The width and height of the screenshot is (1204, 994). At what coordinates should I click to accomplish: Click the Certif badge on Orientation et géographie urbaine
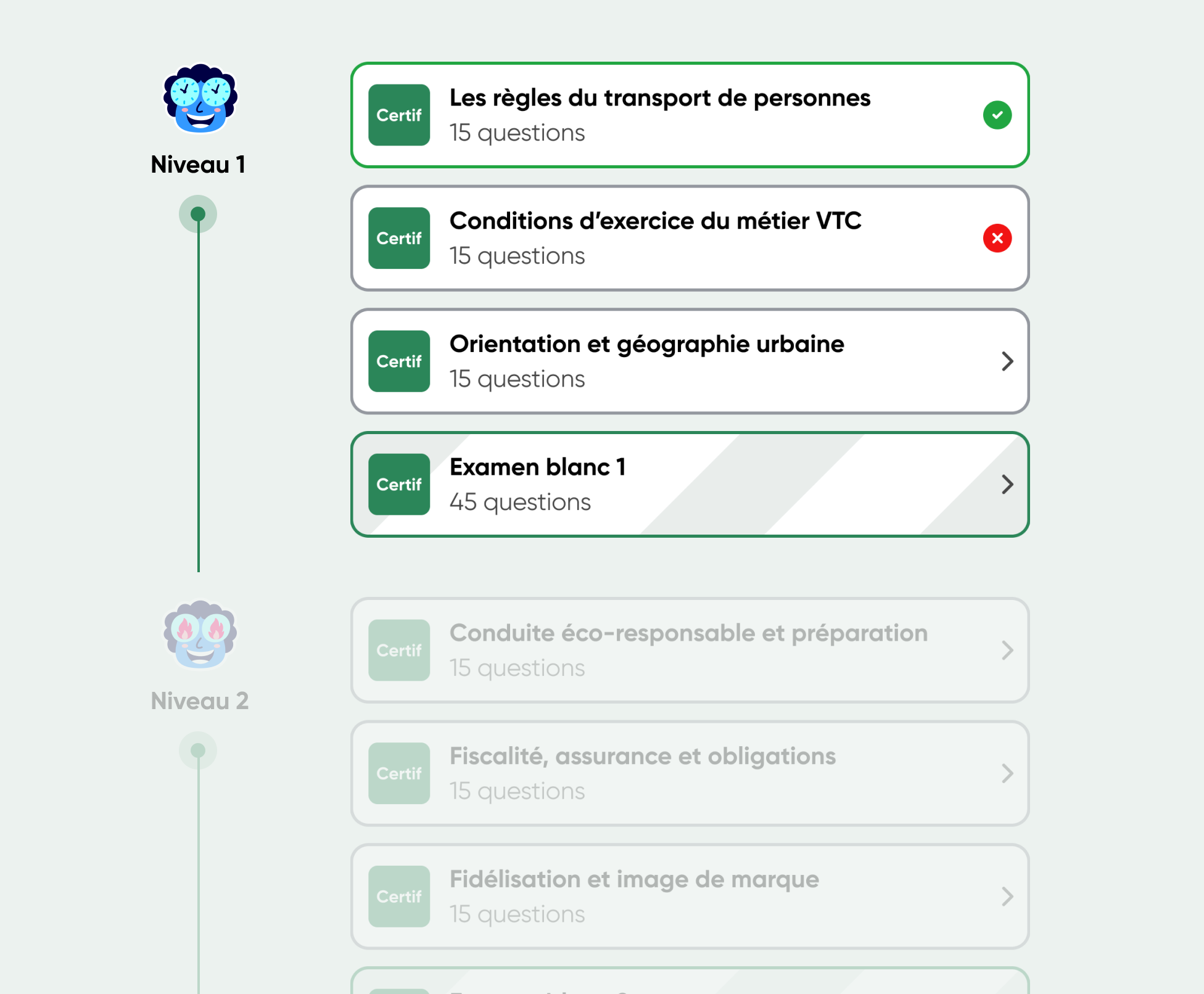click(x=398, y=361)
